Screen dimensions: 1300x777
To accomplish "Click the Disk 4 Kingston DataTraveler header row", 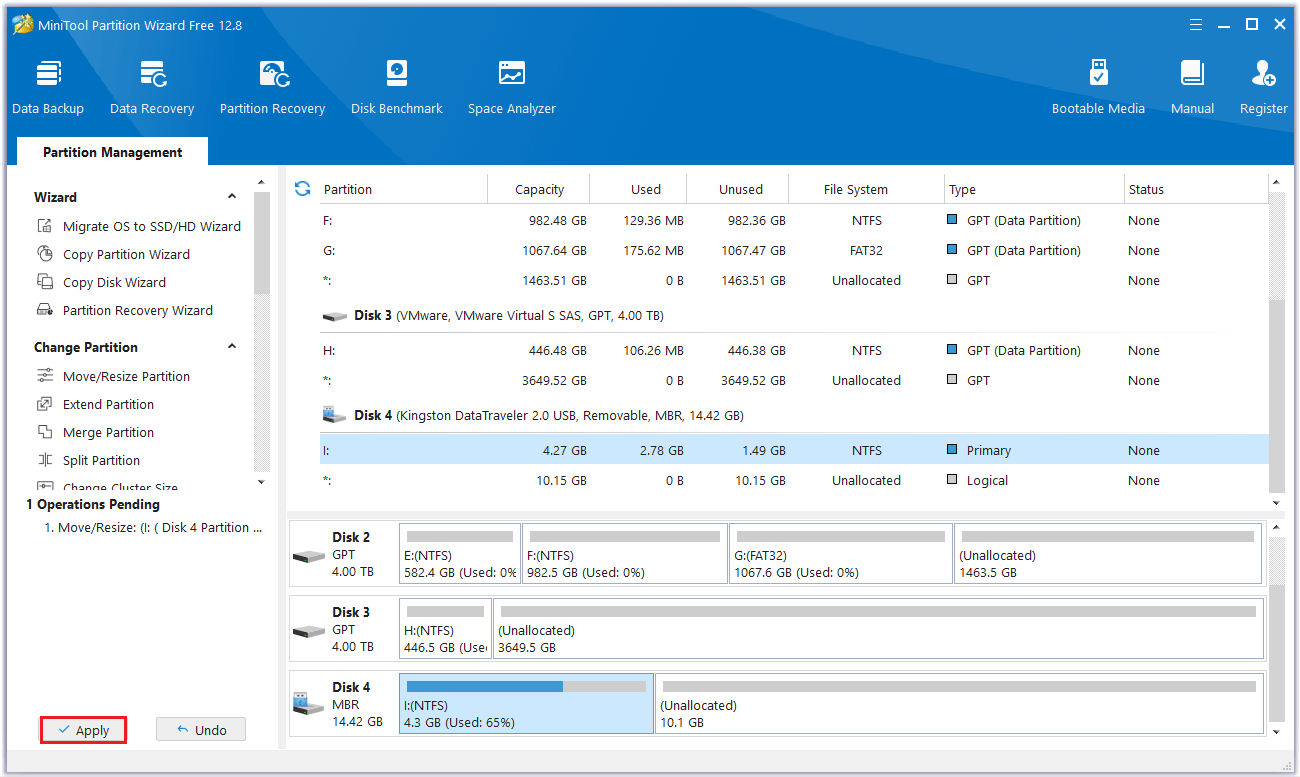I will pos(794,415).
